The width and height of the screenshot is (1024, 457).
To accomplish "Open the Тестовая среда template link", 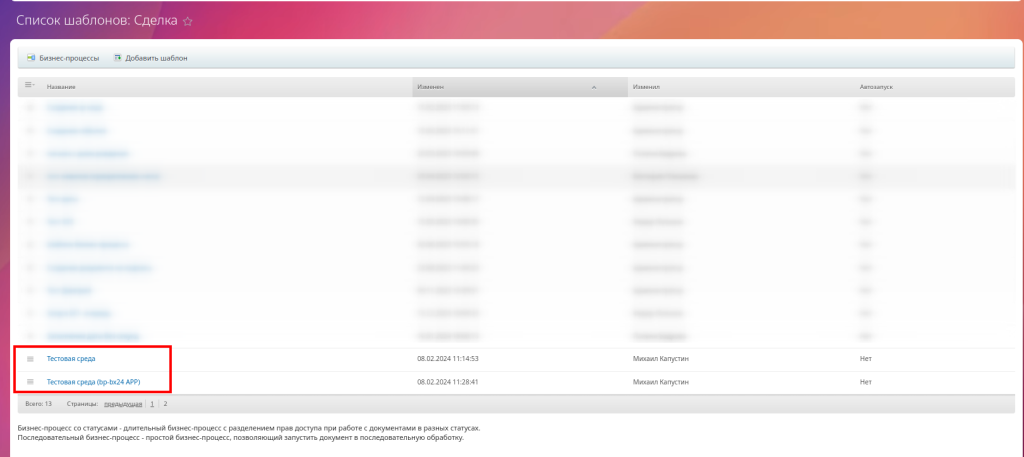I will pos(71,358).
